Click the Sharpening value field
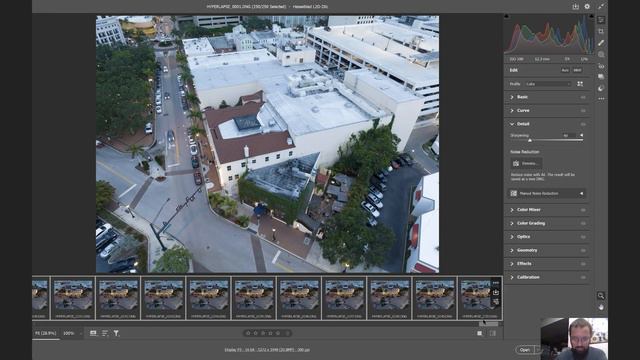 pos(569,135)
